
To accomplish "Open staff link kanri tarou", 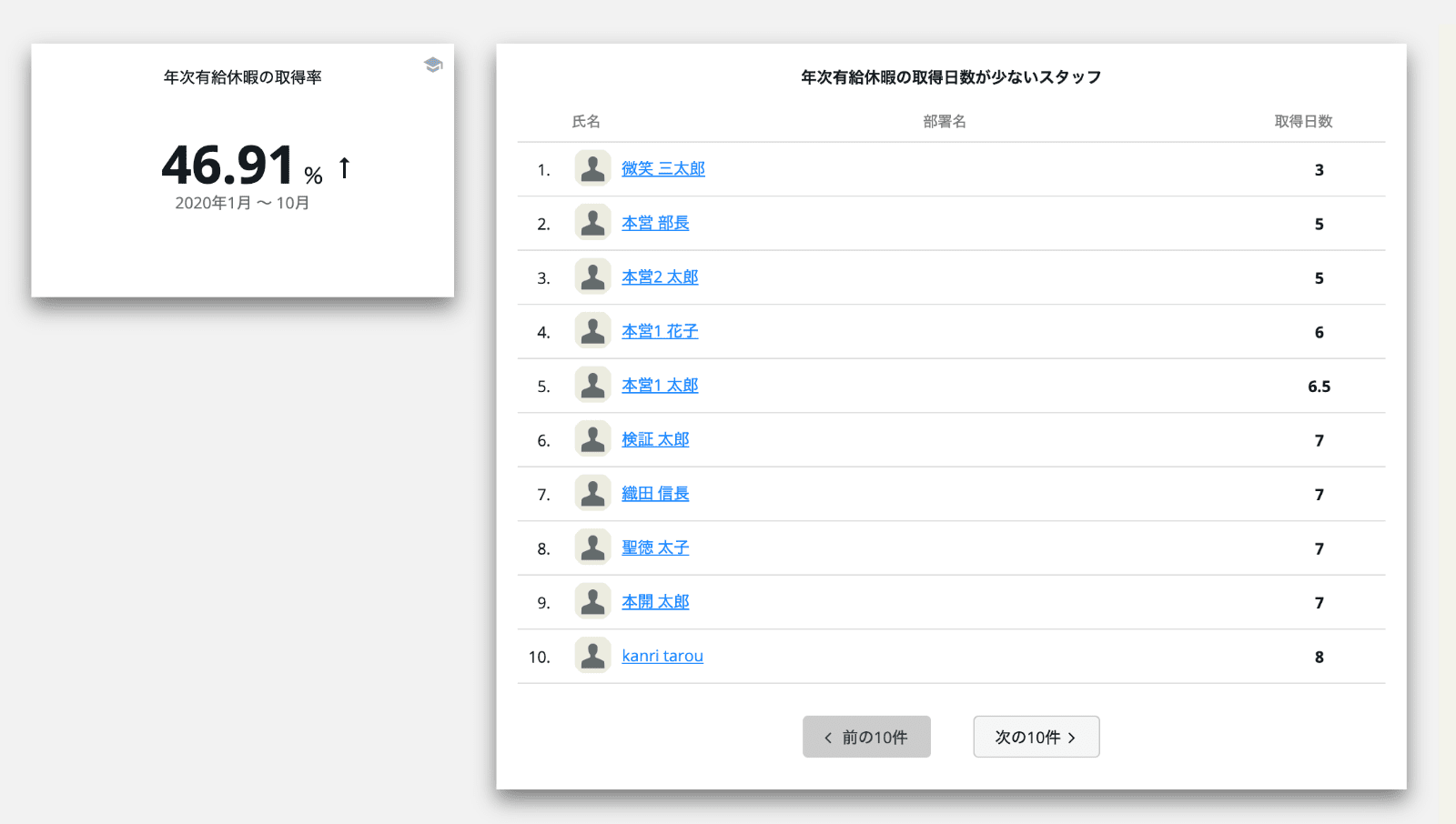I will [x=662, y=656].
